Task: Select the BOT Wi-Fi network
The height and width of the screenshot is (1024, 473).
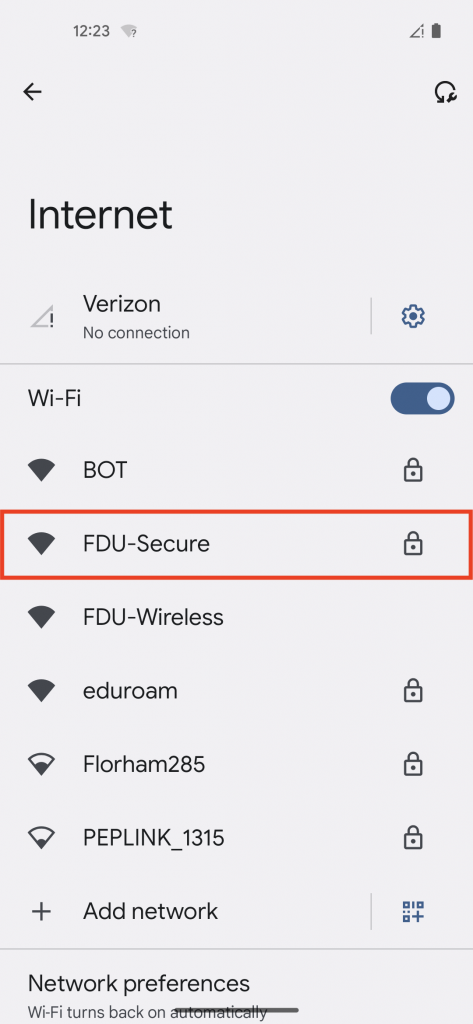Action: (236, 470)
